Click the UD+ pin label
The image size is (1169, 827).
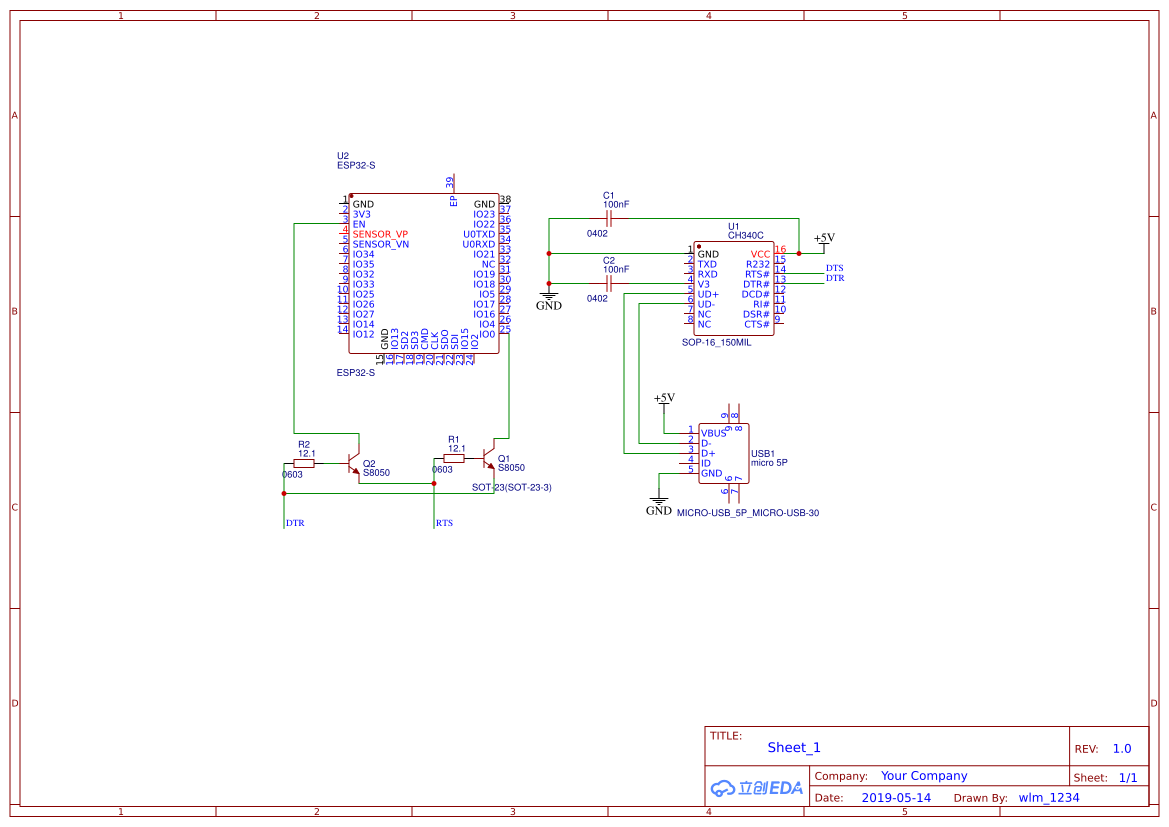(x=708, y=294)
